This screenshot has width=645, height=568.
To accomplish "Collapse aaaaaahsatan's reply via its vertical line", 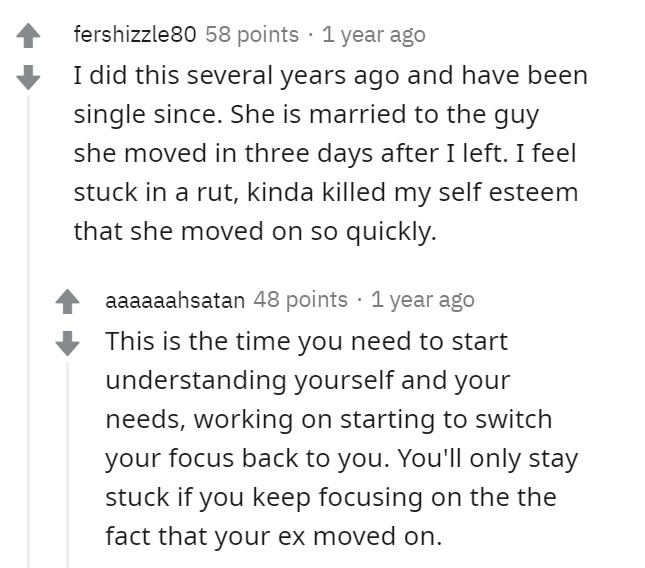I will coord(67,465).
